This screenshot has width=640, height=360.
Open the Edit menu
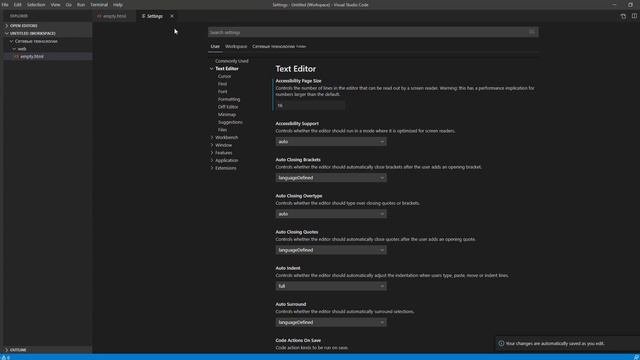click(x=18, y=5)
